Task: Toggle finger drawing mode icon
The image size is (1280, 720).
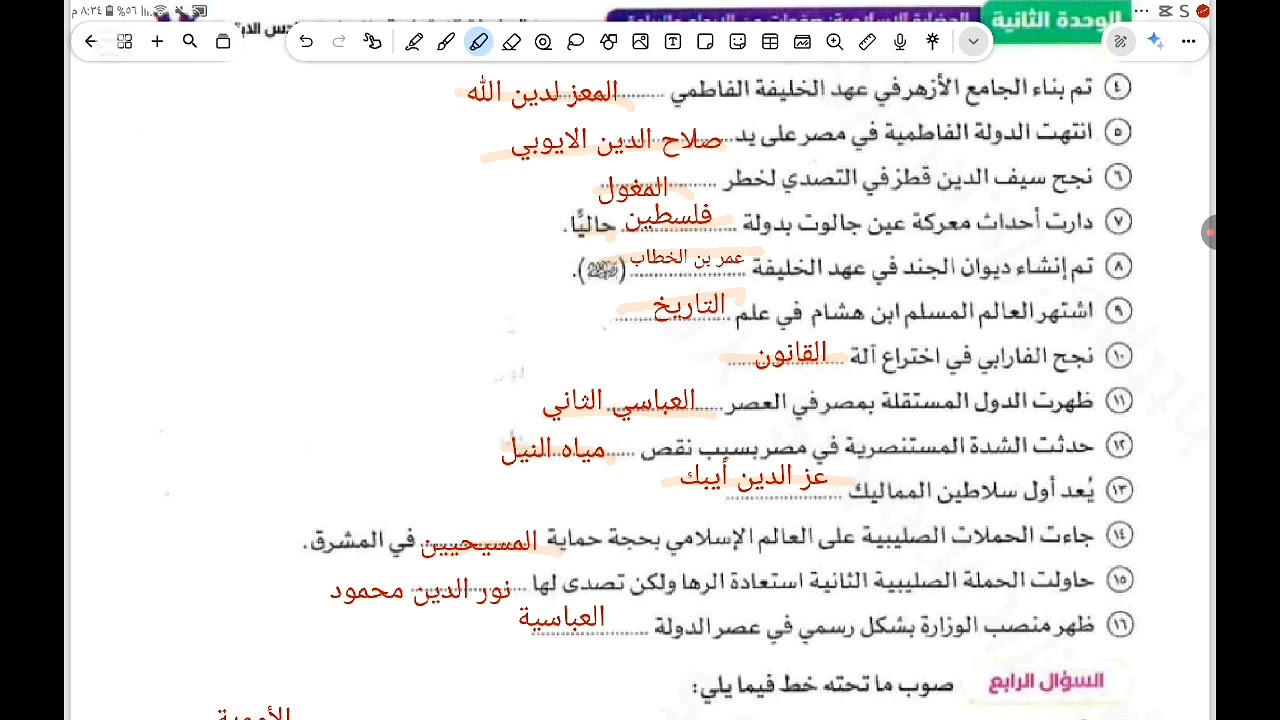Action: coord(372,42)
